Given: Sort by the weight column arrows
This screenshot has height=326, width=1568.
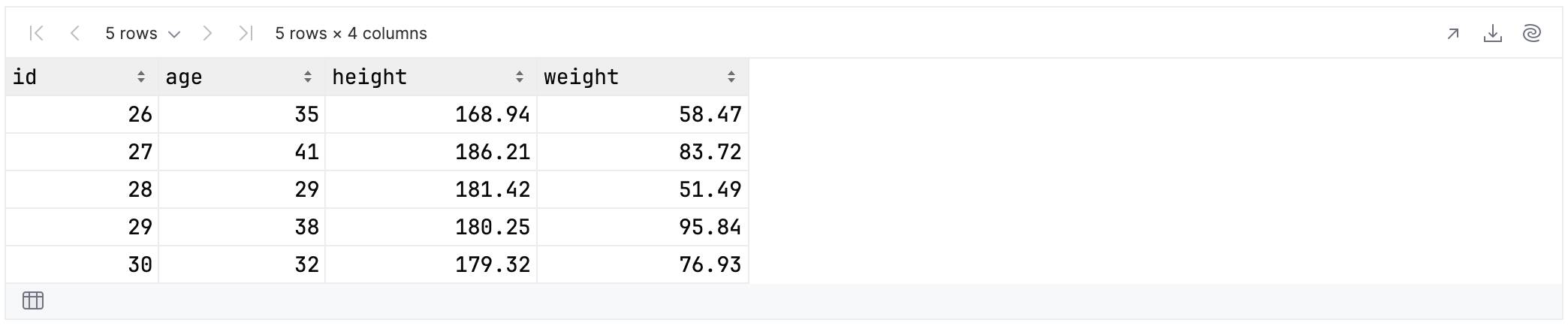Looking at the screenshot, I should 731,77.
